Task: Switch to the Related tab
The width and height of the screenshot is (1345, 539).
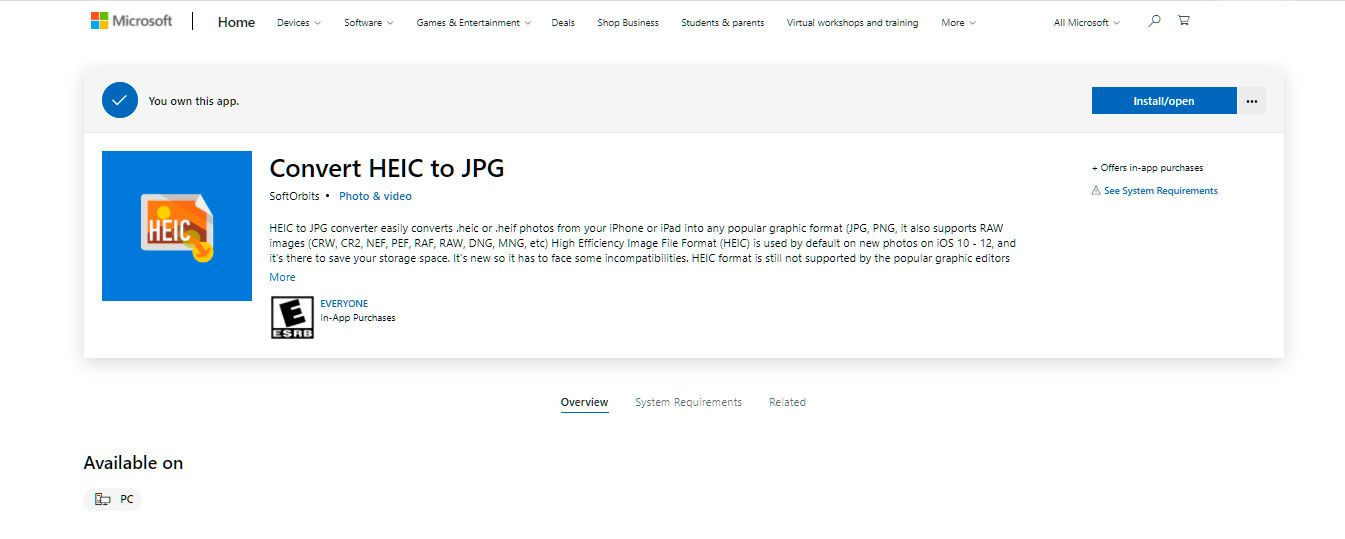Action: 787,402
